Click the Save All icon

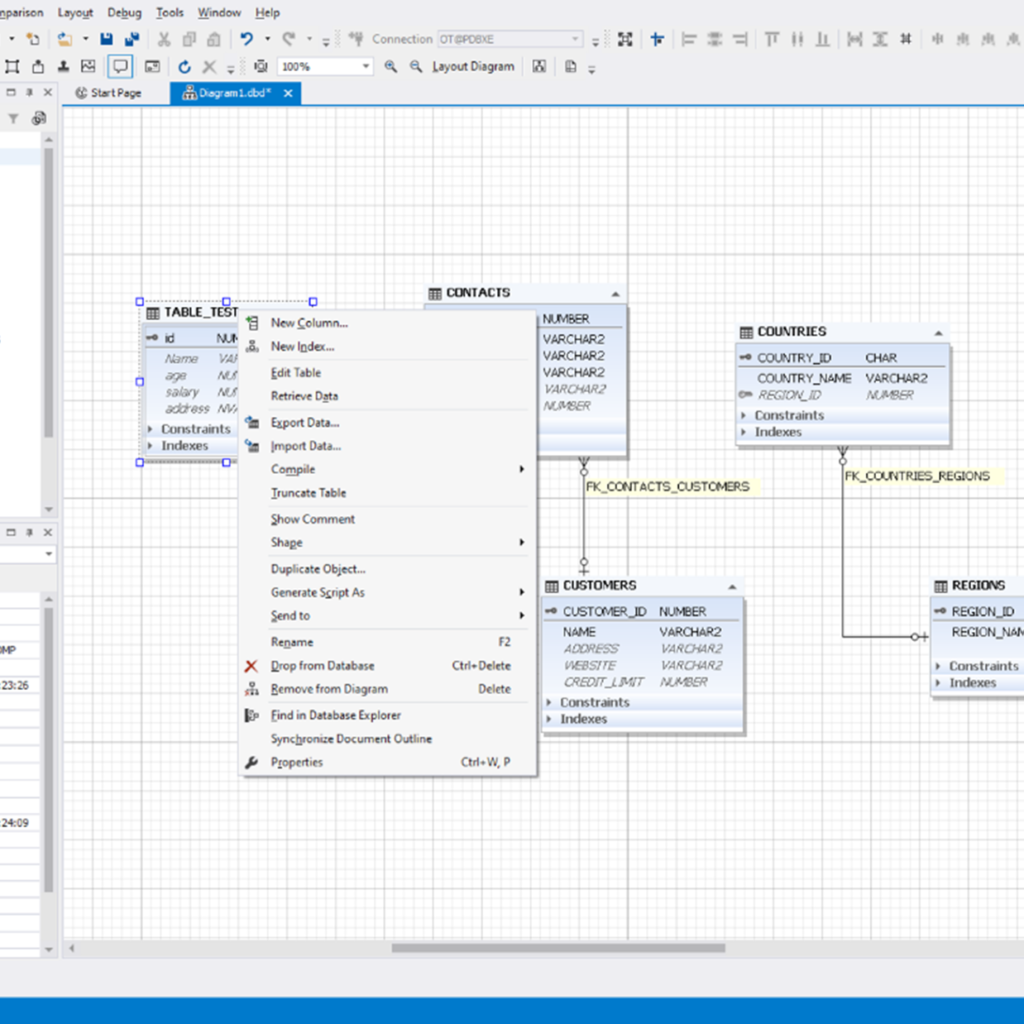[132, 39]
